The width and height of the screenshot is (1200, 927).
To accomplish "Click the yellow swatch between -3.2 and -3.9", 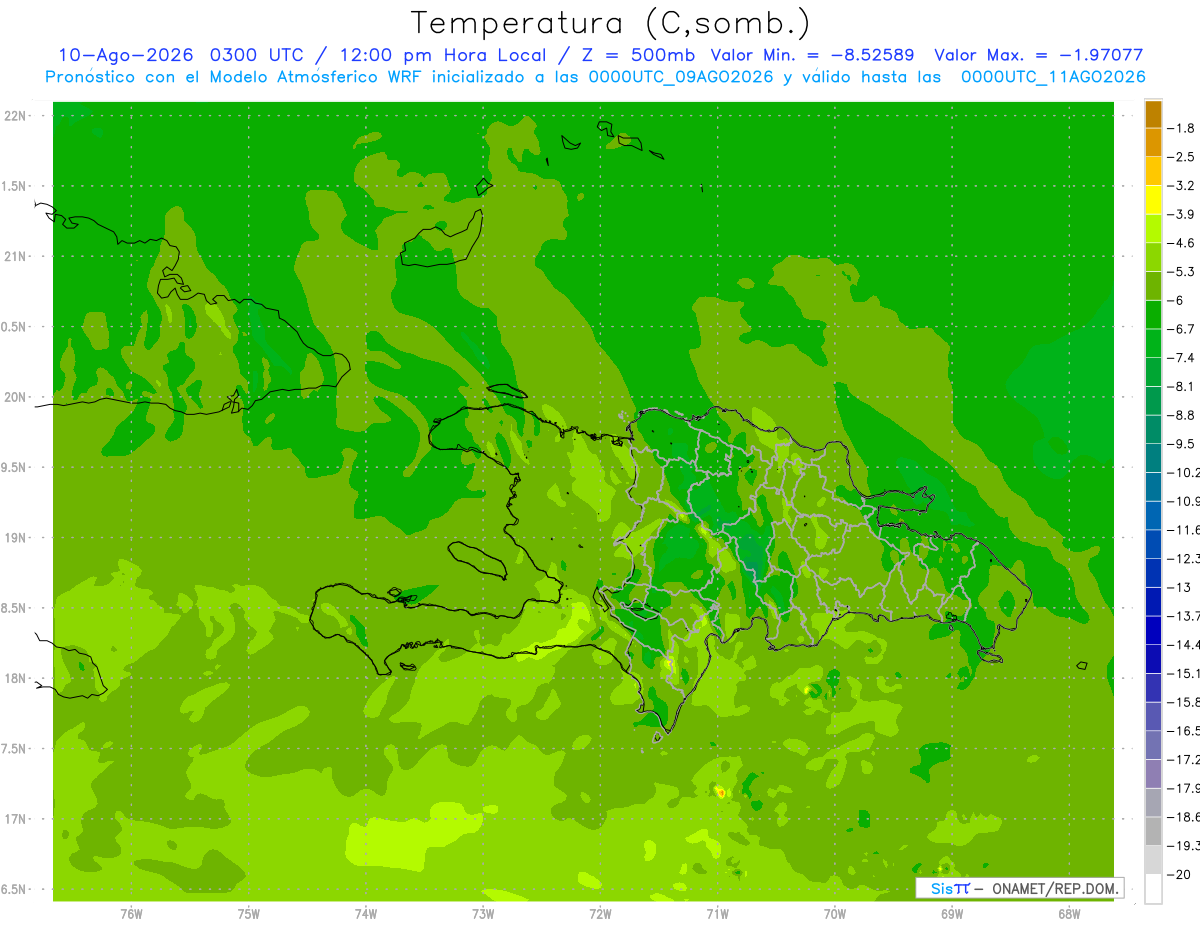I will (1153, 200).
